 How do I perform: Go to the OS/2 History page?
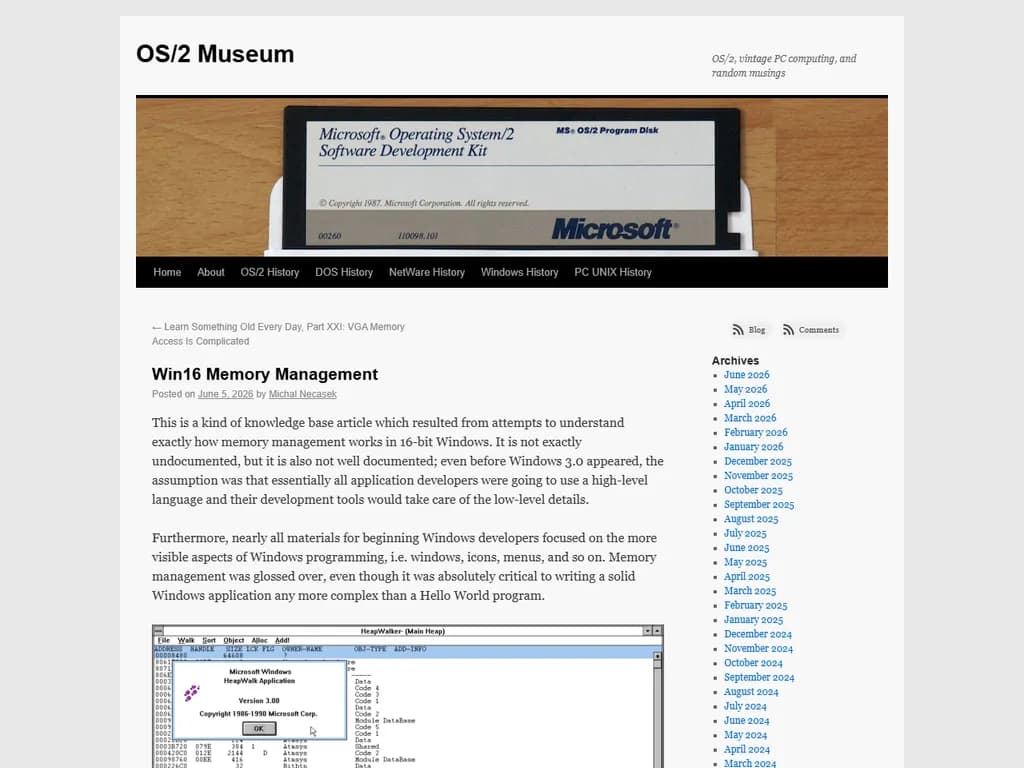pyautogui.click(x=270, y=272)
